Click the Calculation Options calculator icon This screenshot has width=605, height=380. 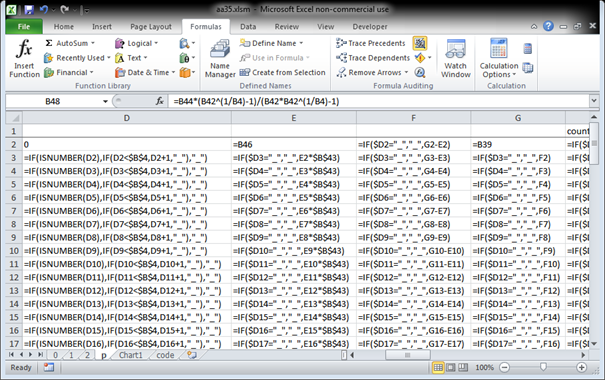[499, 48]
